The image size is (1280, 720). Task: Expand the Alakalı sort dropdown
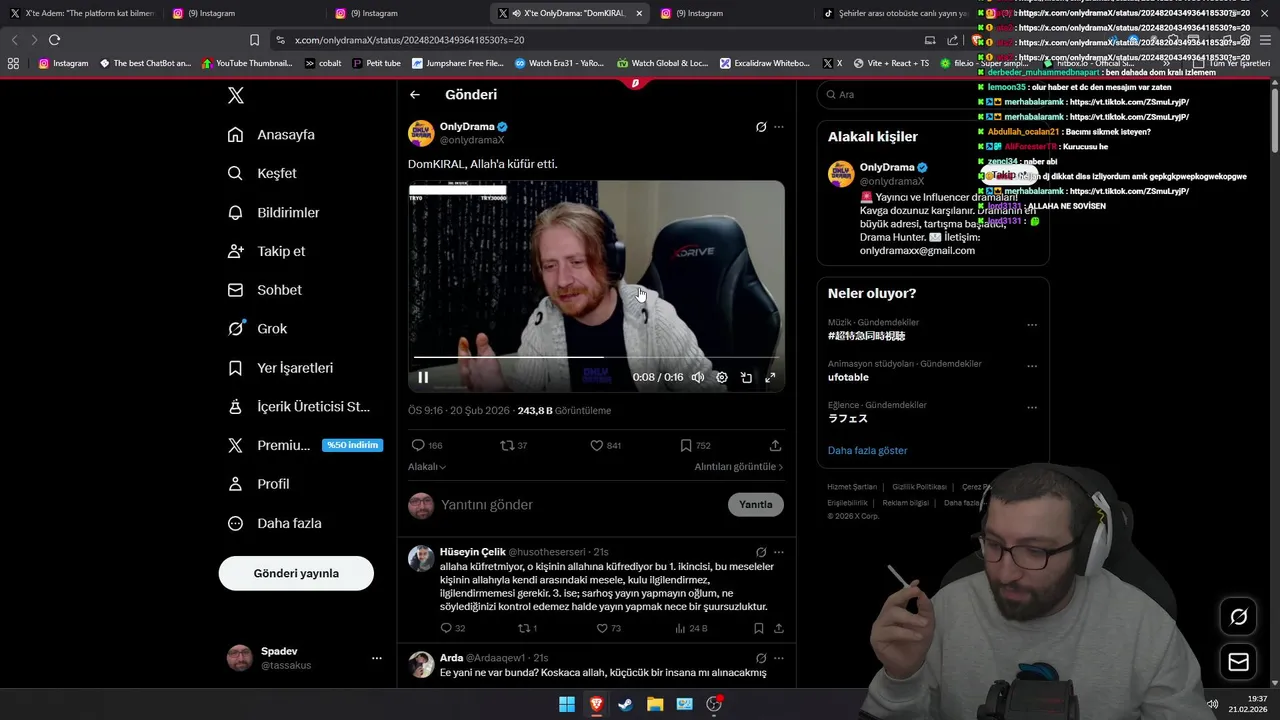point(427,467)
